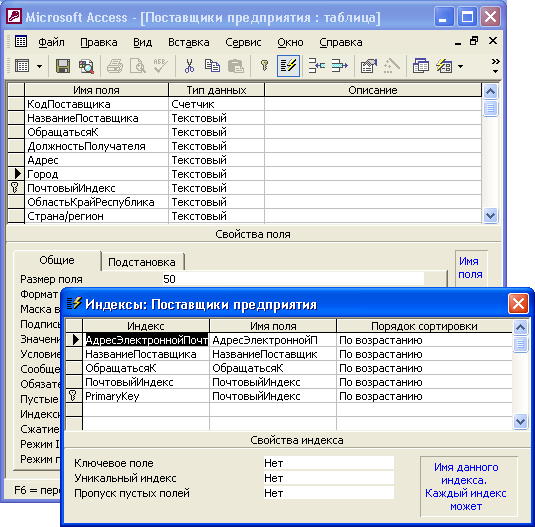Click the Delete Rows toolbar icon
Viewport: 535px width, 527px height.
pyautogui.click(x=339, y=66)
